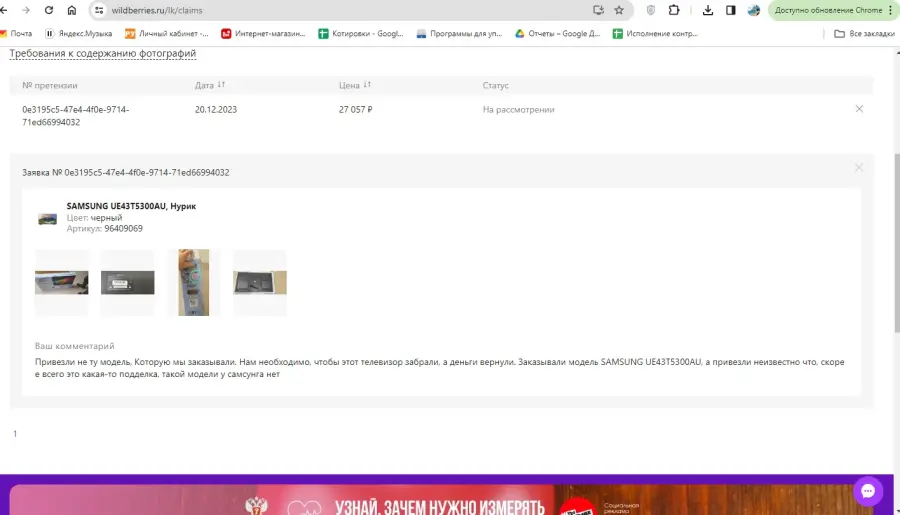Click the address bar URL wildberries.ru/lk/claims
This screenshot has height=515, width=900.
click(x=157, y=10)
